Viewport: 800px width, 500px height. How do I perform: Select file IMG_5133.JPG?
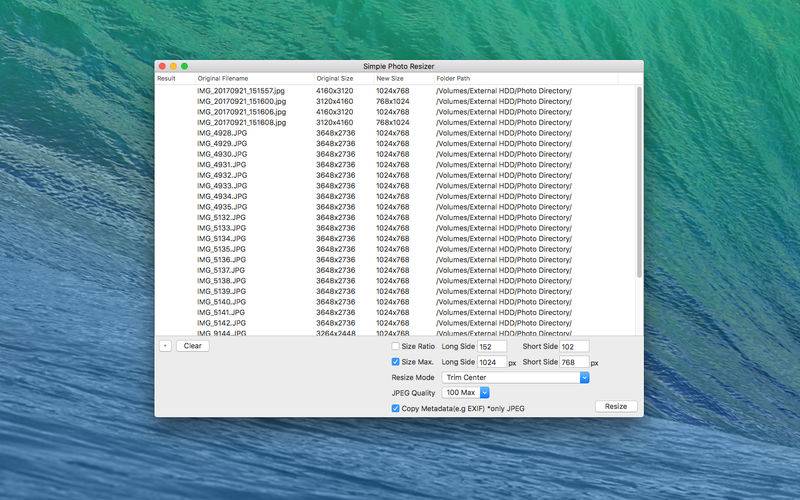pyautogui.click(x=395, y=228)
